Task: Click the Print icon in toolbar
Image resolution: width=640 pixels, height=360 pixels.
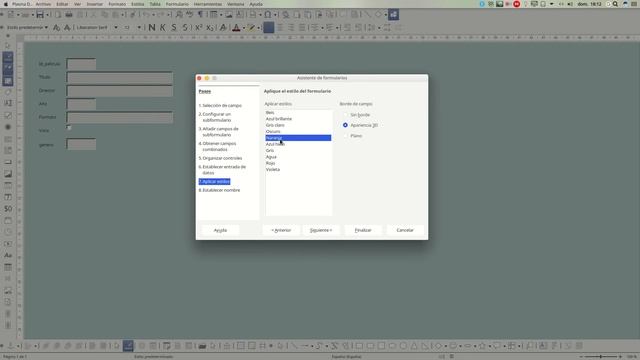Action: (x=69, y=15)
